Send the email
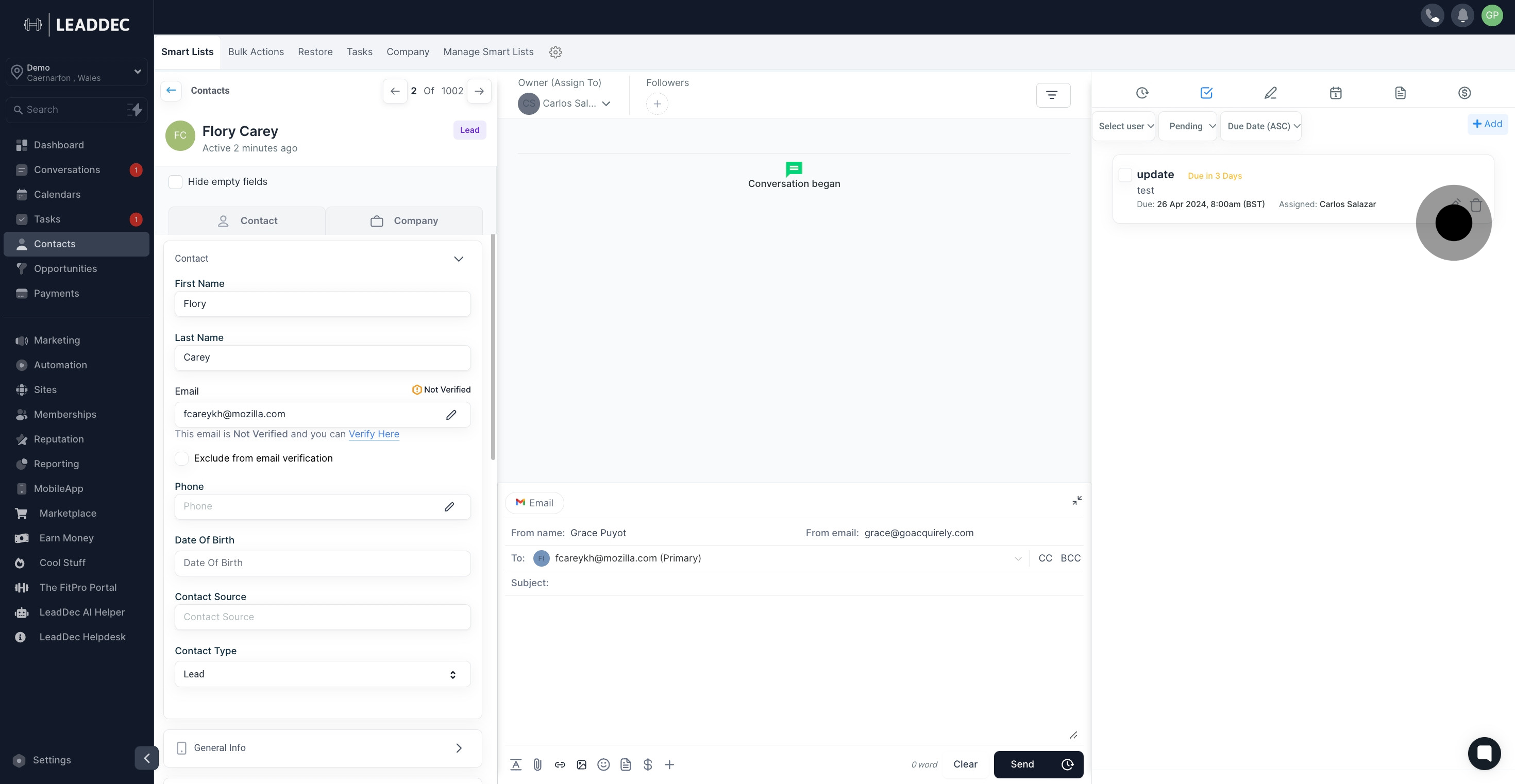 point(1022,764)
